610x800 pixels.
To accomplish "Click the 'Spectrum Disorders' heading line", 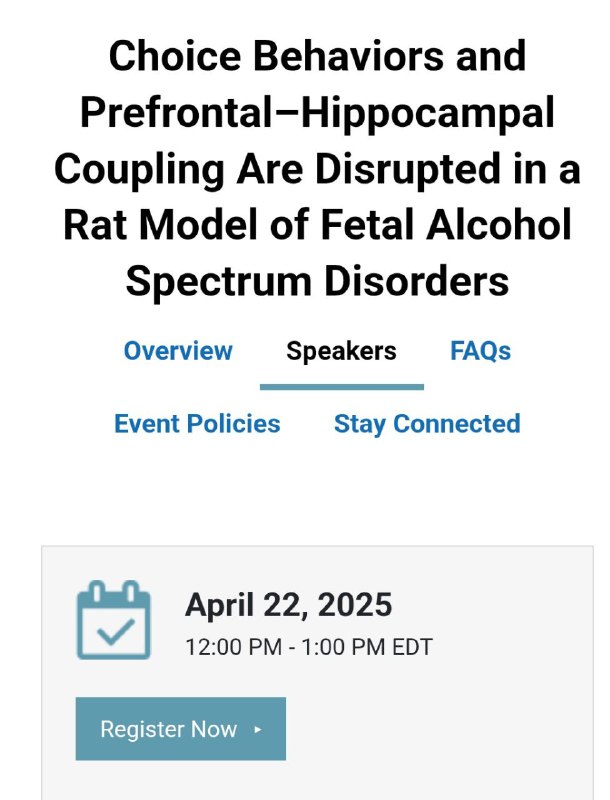I will tap(317, 282).
